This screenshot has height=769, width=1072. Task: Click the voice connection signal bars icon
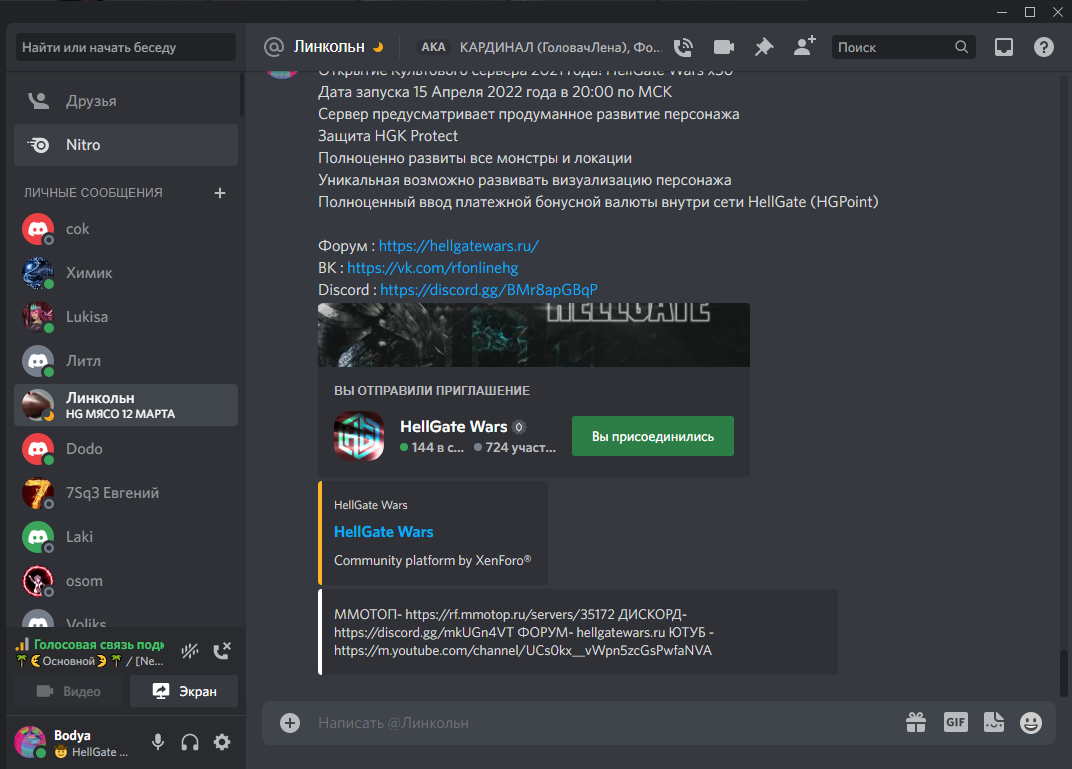[22, 645]
